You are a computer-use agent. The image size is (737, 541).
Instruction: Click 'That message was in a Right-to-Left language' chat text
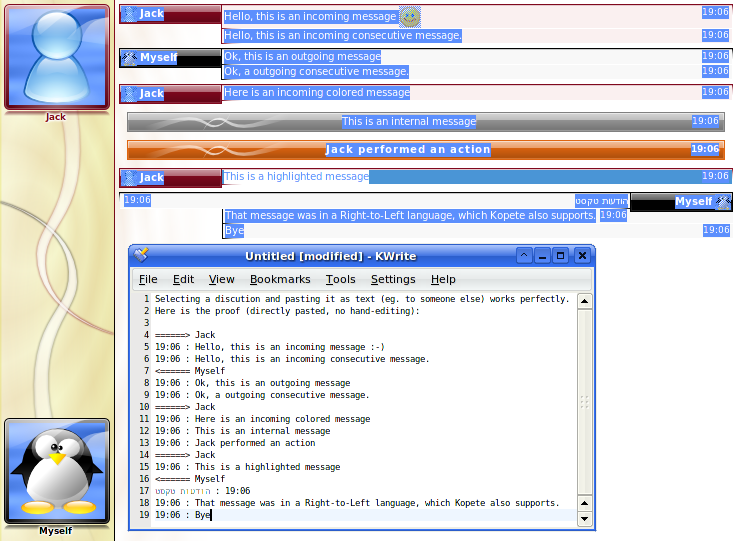point(410,215)
